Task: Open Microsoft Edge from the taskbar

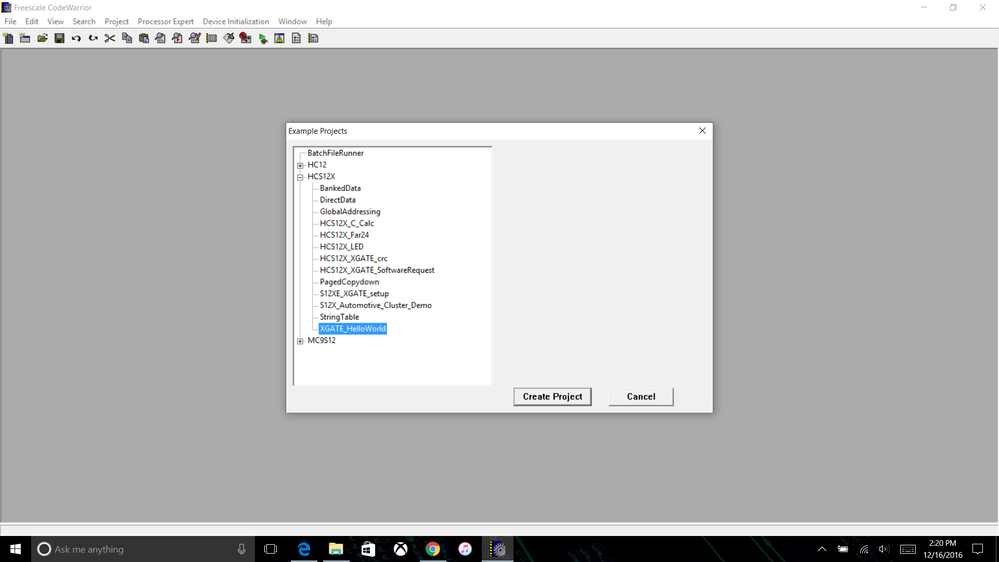Action: tap(304, 549)
